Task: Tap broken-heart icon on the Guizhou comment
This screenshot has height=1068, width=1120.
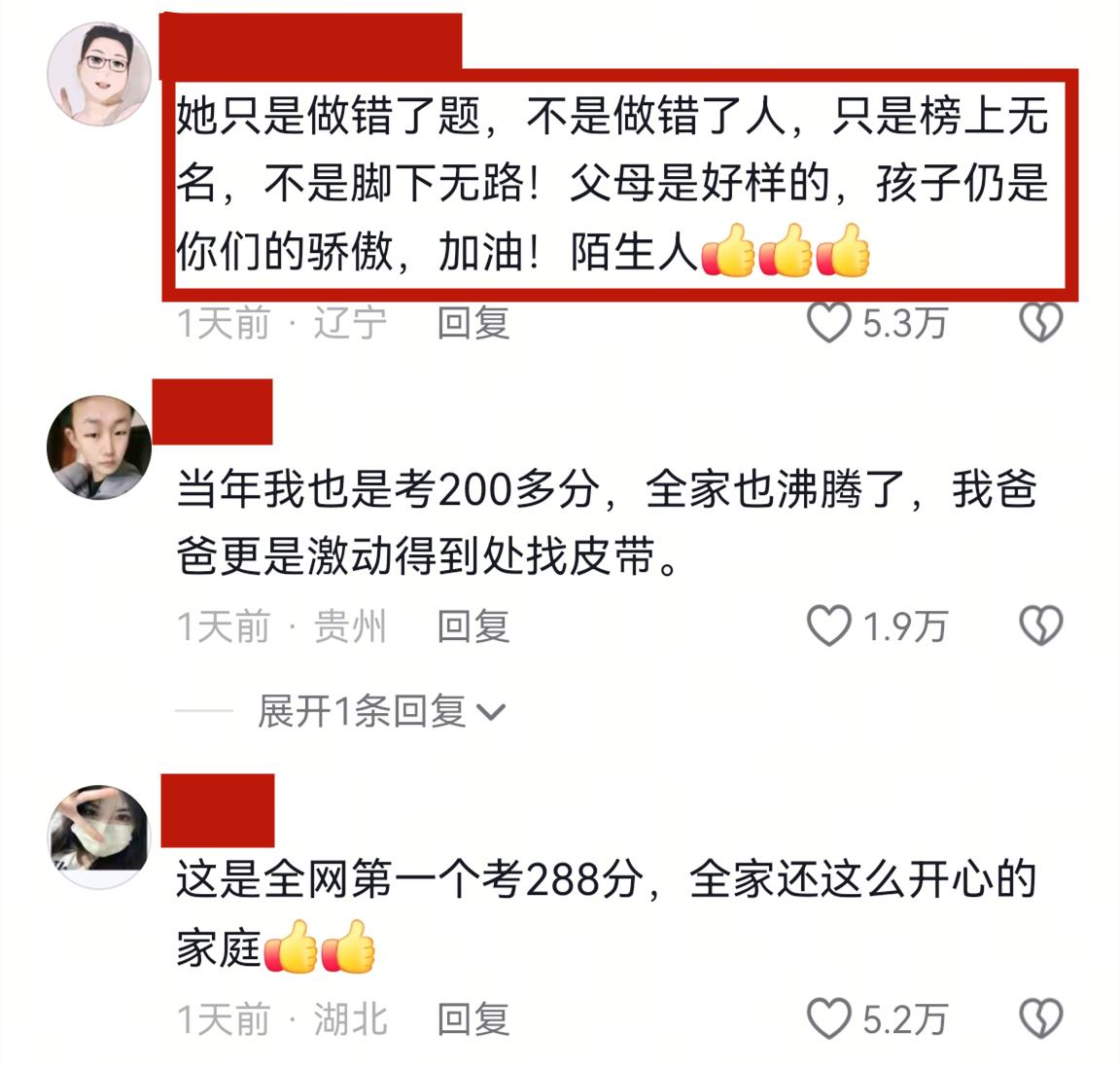Action: point(1040,626)
